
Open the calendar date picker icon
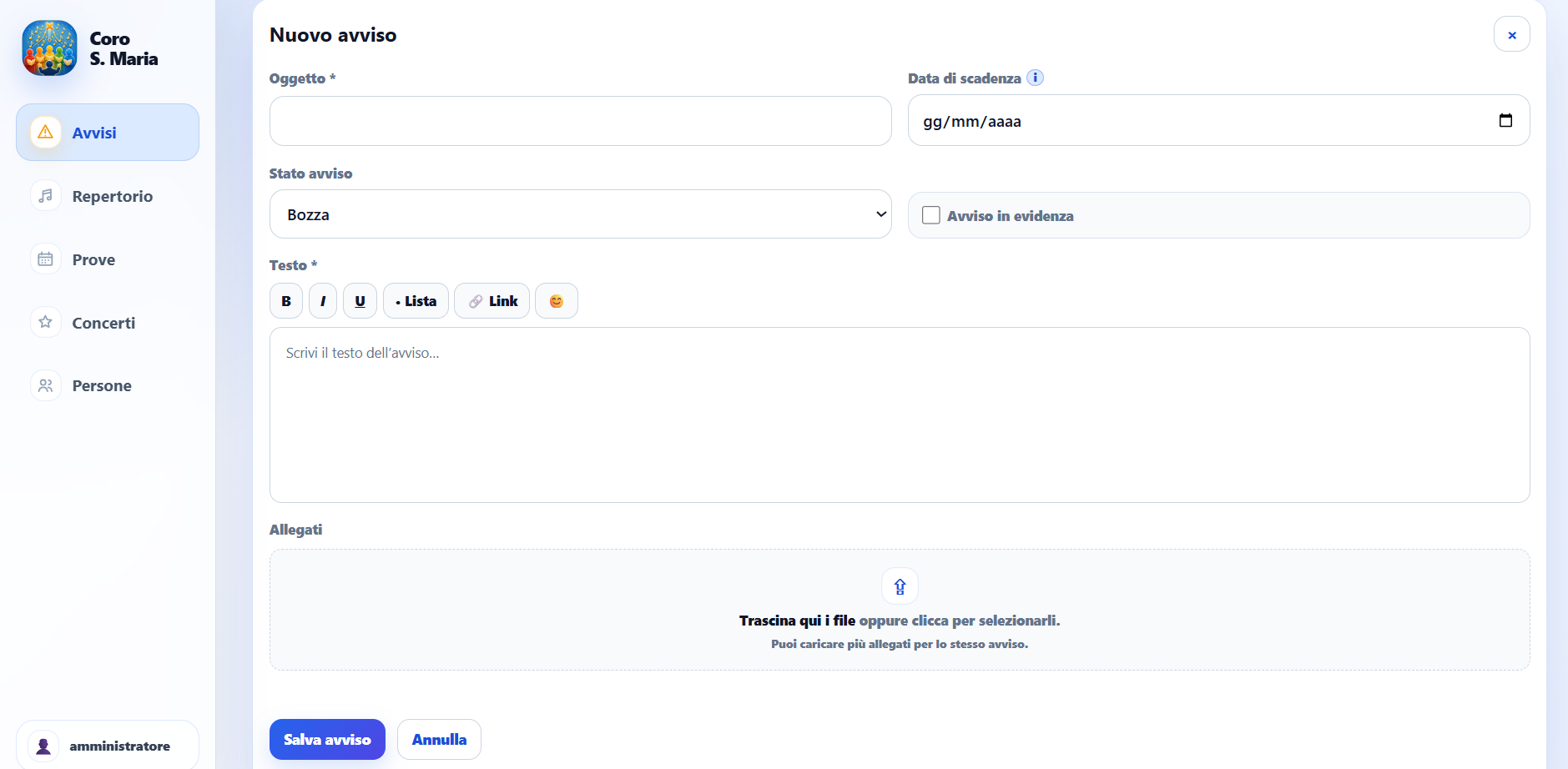pyautogui.click(x=1505, y=120)
